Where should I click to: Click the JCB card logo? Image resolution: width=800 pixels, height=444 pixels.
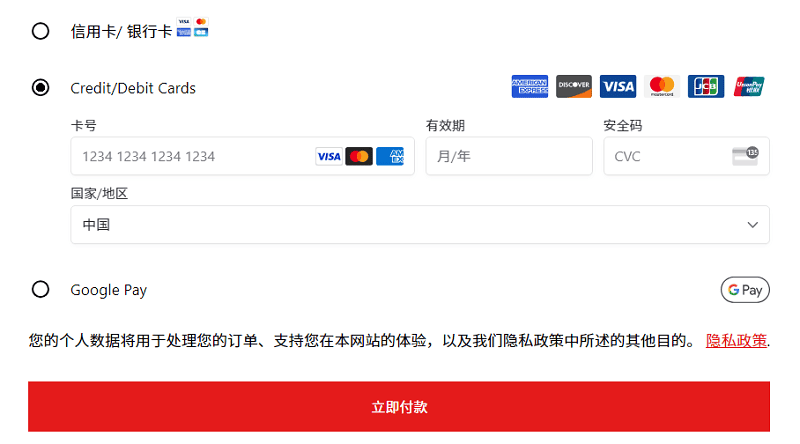[706, 86]
